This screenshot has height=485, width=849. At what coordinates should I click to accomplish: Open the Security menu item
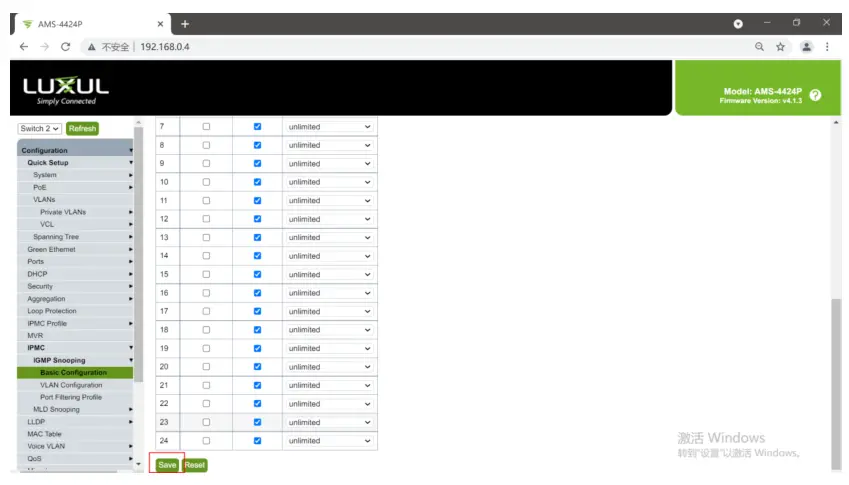75,286
